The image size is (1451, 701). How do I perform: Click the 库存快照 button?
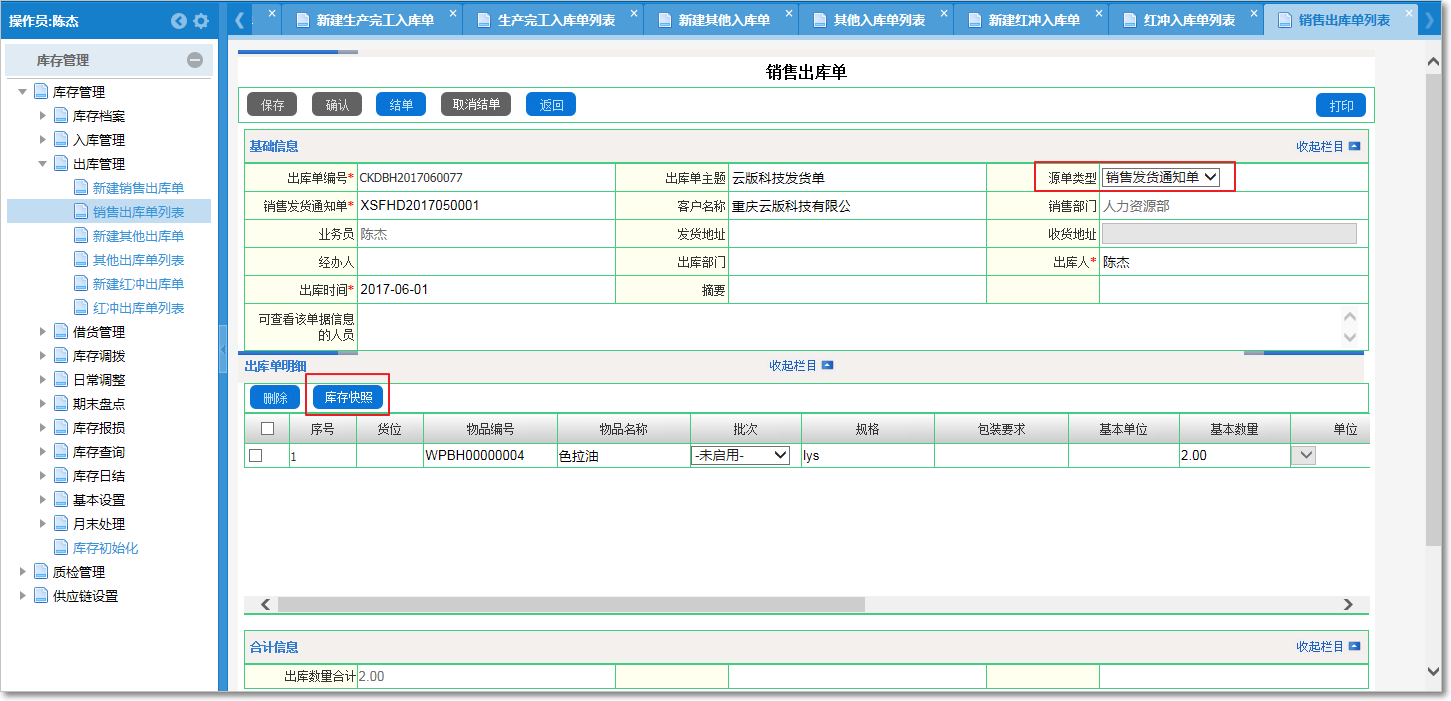pyautogui.click(x=348, y=397)
